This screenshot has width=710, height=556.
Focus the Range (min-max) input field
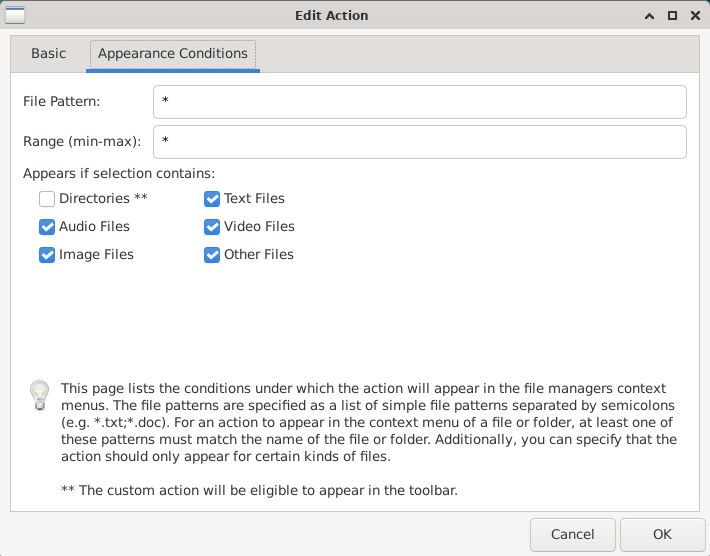(x=419, y=142)
